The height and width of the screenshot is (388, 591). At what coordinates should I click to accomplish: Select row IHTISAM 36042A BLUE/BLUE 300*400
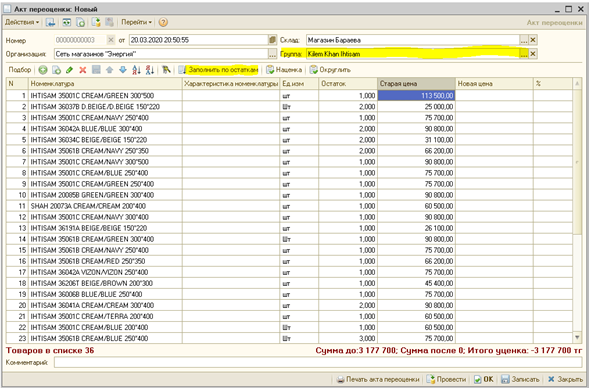[289, 129]
